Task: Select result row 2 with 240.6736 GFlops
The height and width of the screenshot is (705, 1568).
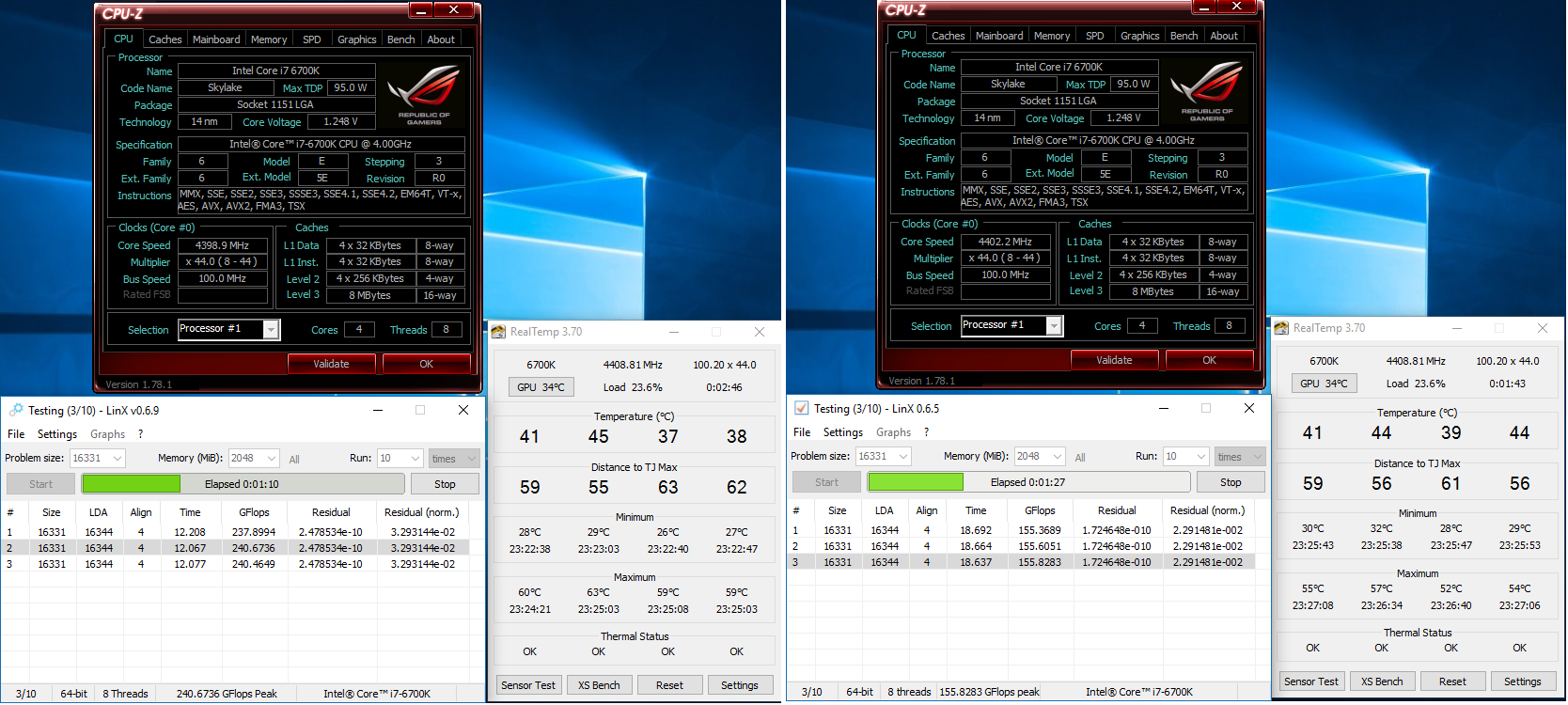Action: (235, 548)
